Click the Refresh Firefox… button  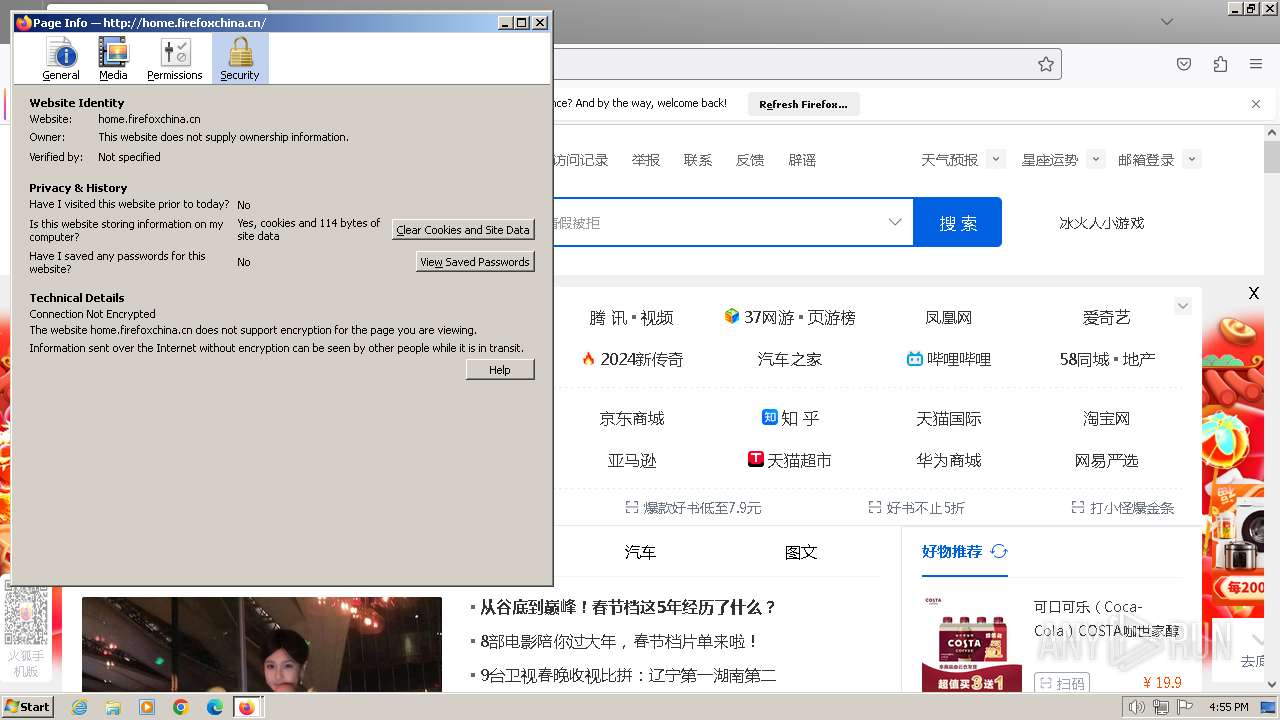[803, 104]
